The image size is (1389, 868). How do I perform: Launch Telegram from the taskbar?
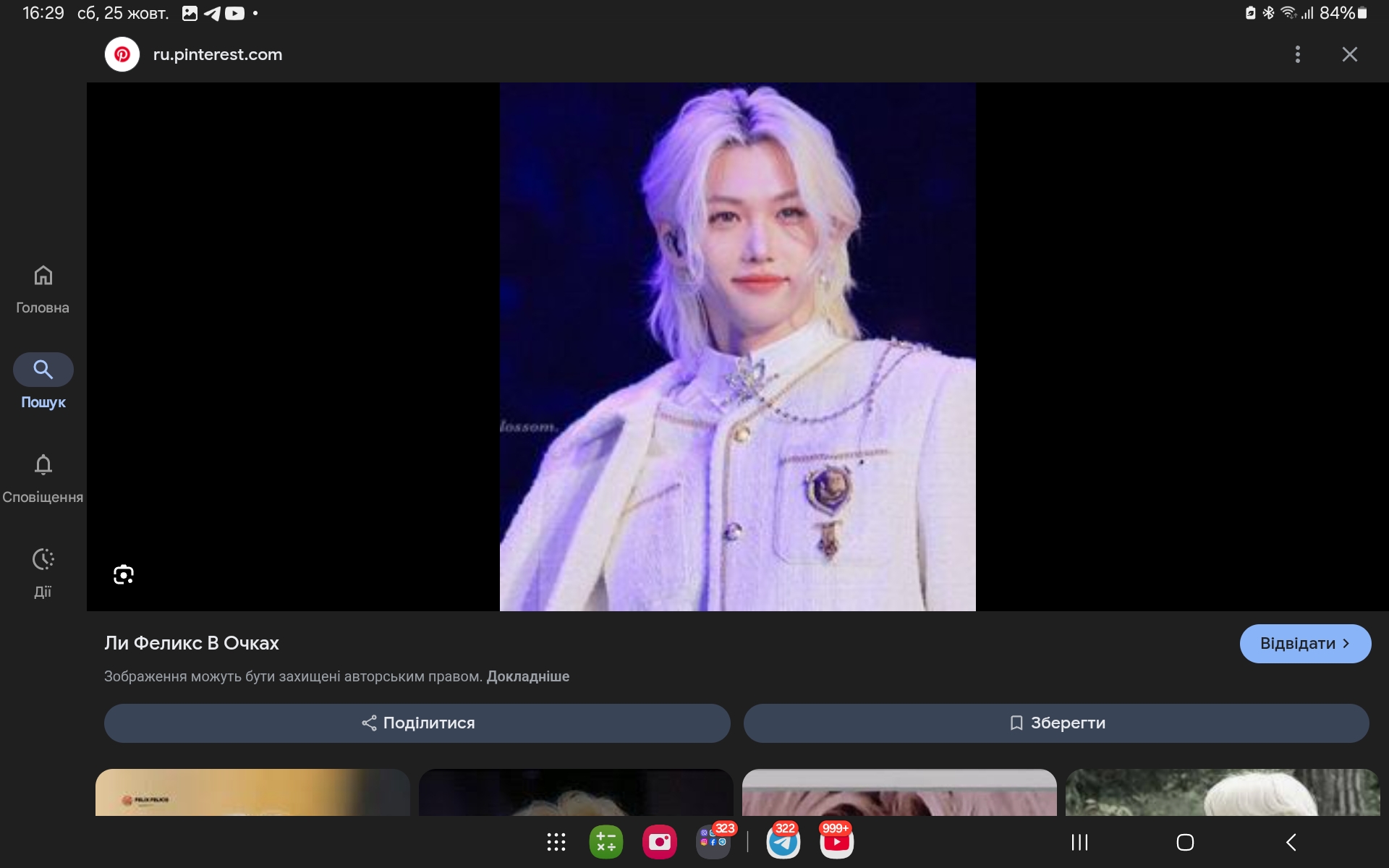click(x=783, y=842)
